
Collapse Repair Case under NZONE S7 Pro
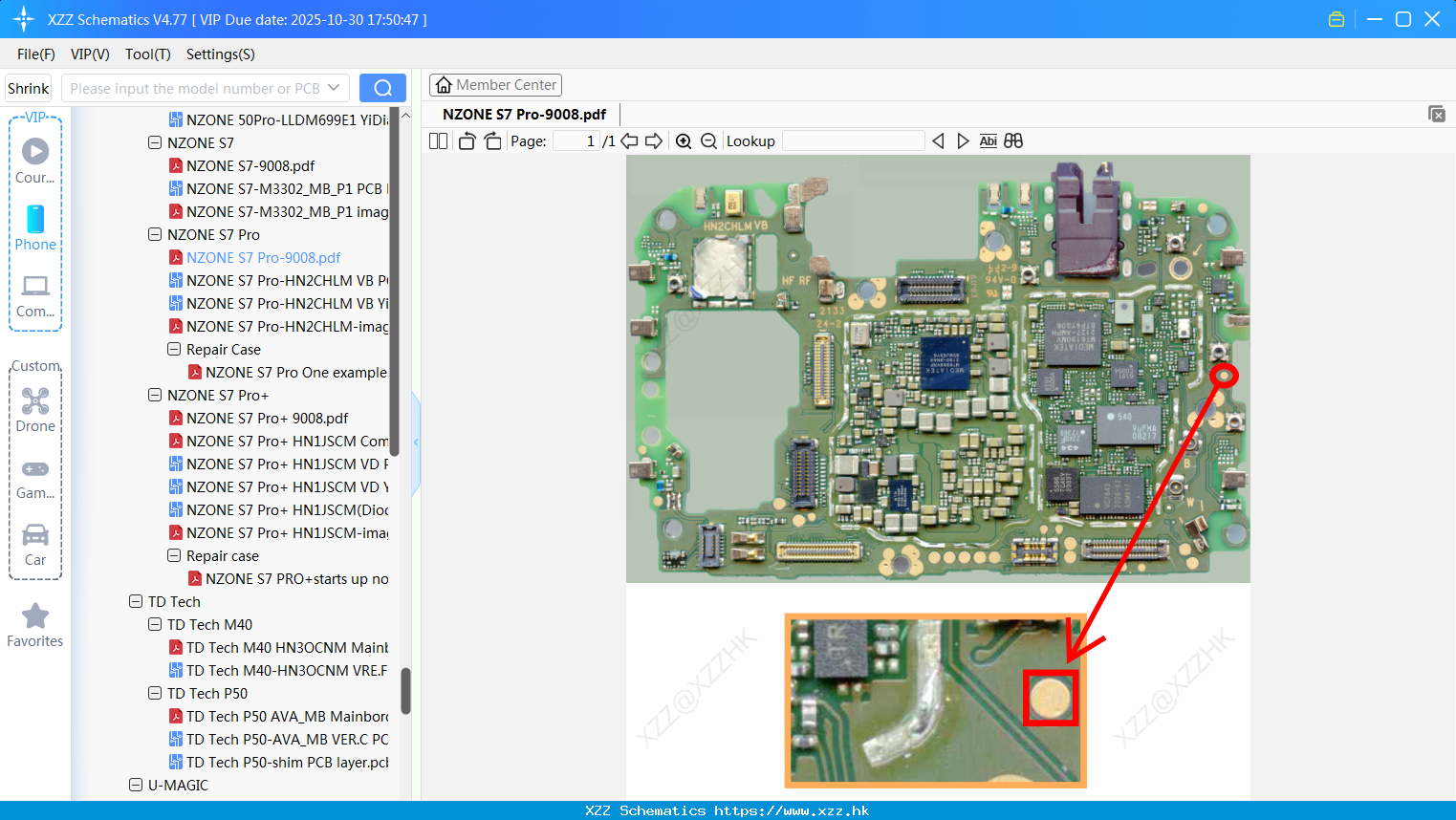tap(174, 349)
